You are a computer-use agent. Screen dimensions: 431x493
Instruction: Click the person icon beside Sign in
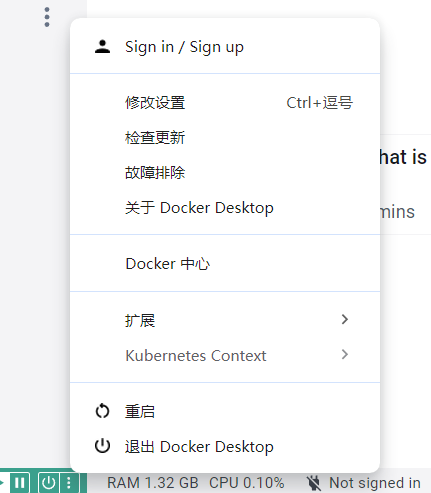point(102,47)
